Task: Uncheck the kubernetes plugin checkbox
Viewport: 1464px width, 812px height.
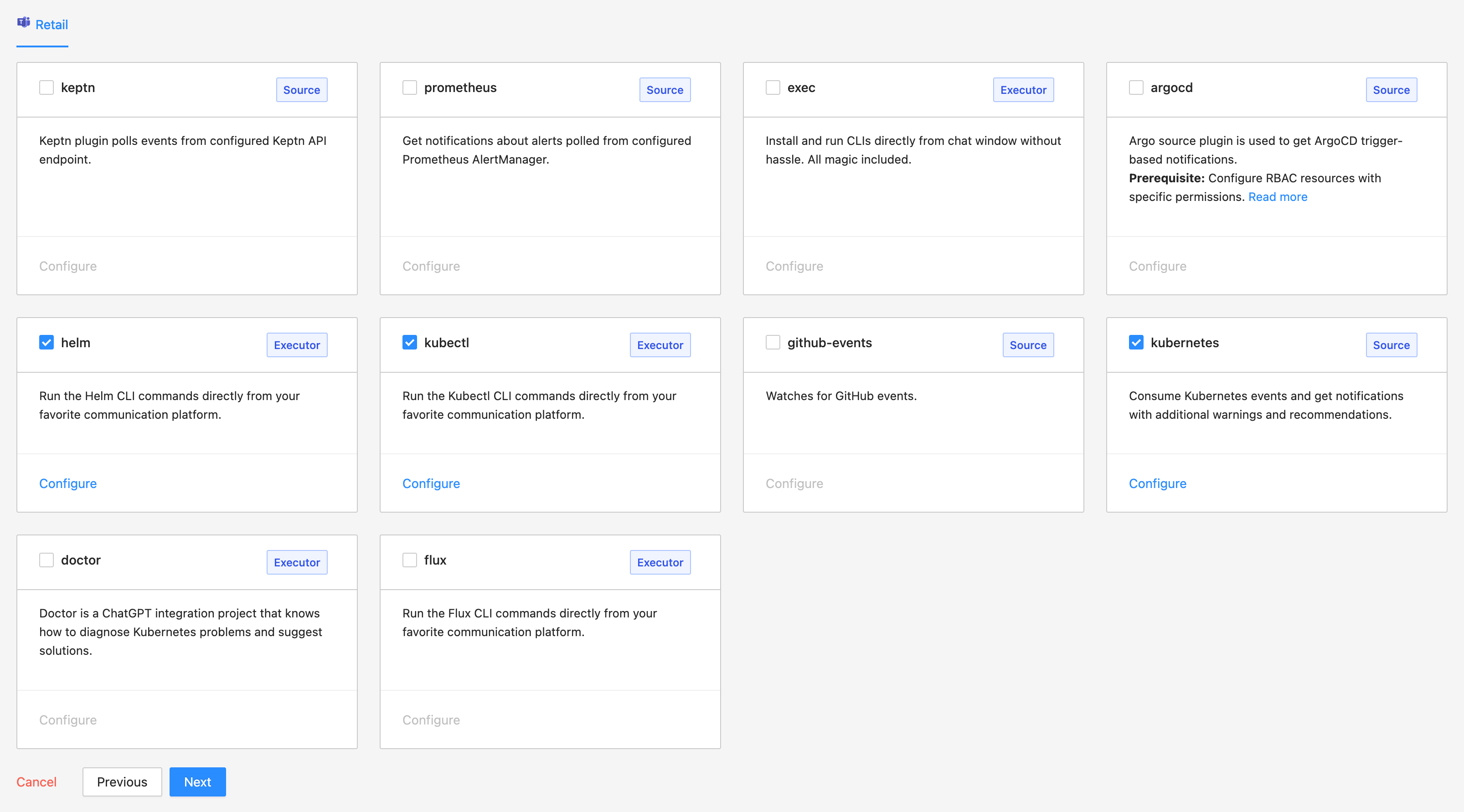Action: [1136, 343]
